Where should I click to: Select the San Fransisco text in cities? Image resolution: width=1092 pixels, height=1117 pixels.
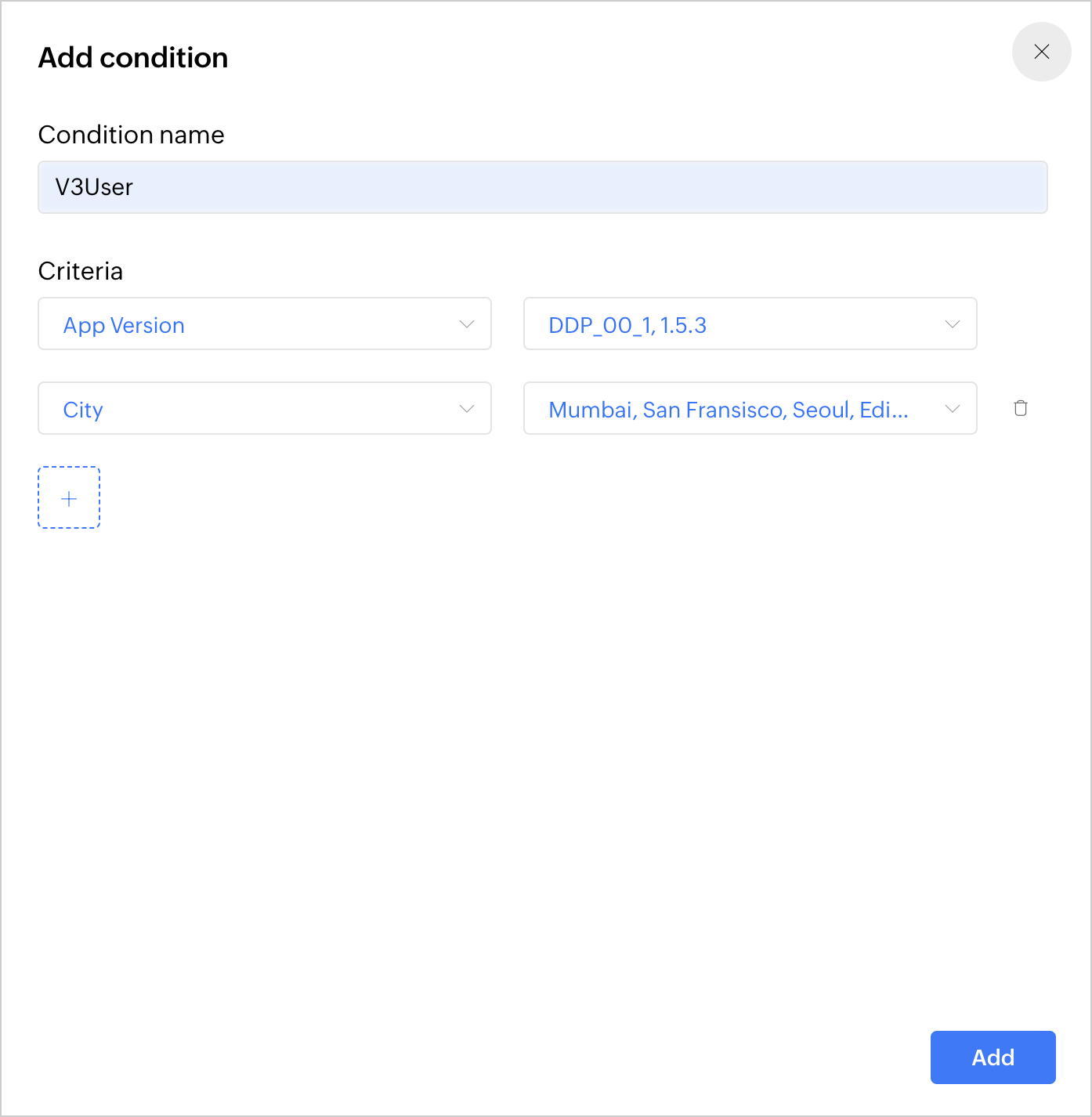point(714,410)
